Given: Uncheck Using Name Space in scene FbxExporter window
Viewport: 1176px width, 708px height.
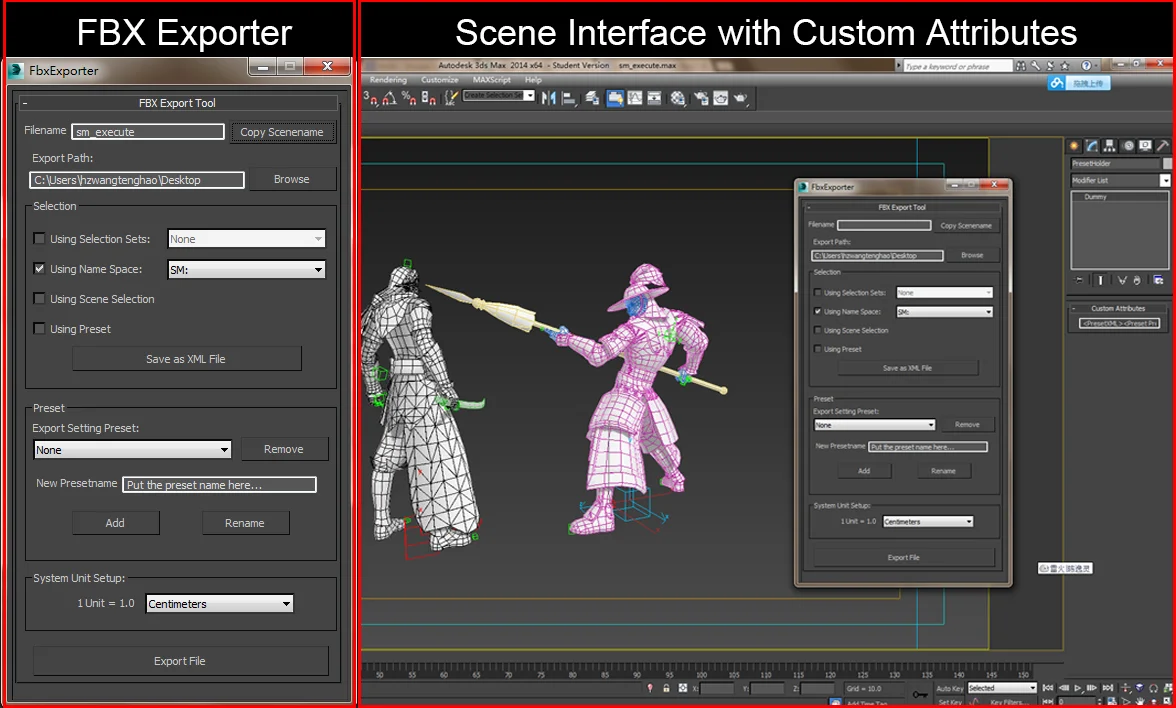Looking at the screenshot, I should 818,311.
